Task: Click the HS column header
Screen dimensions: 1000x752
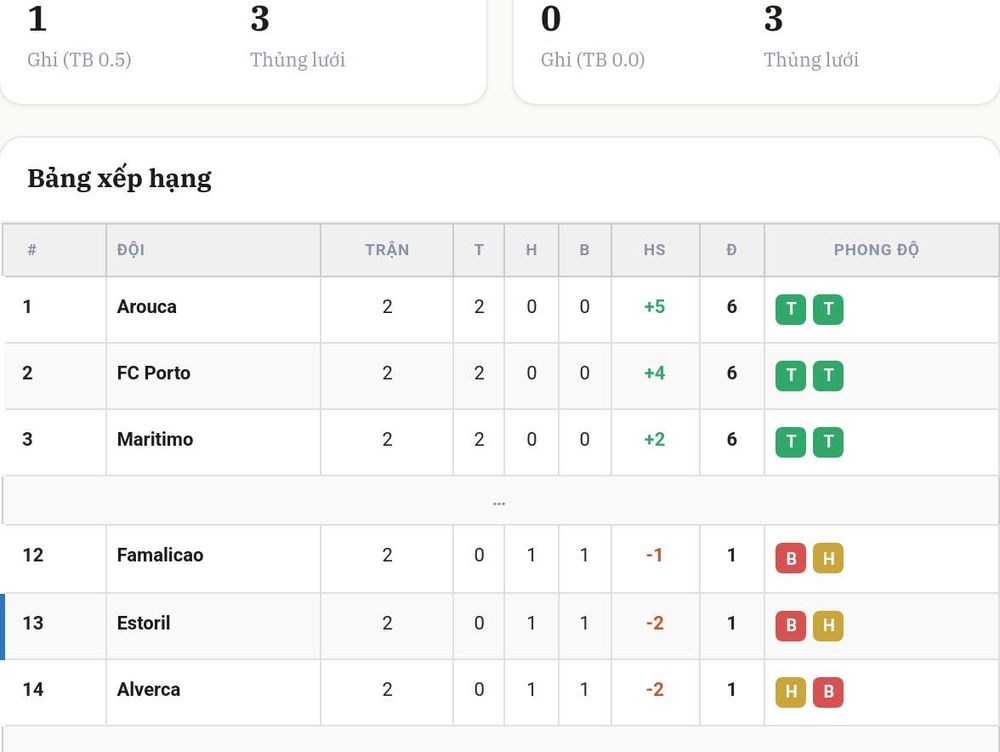Action: coord(654,250)
